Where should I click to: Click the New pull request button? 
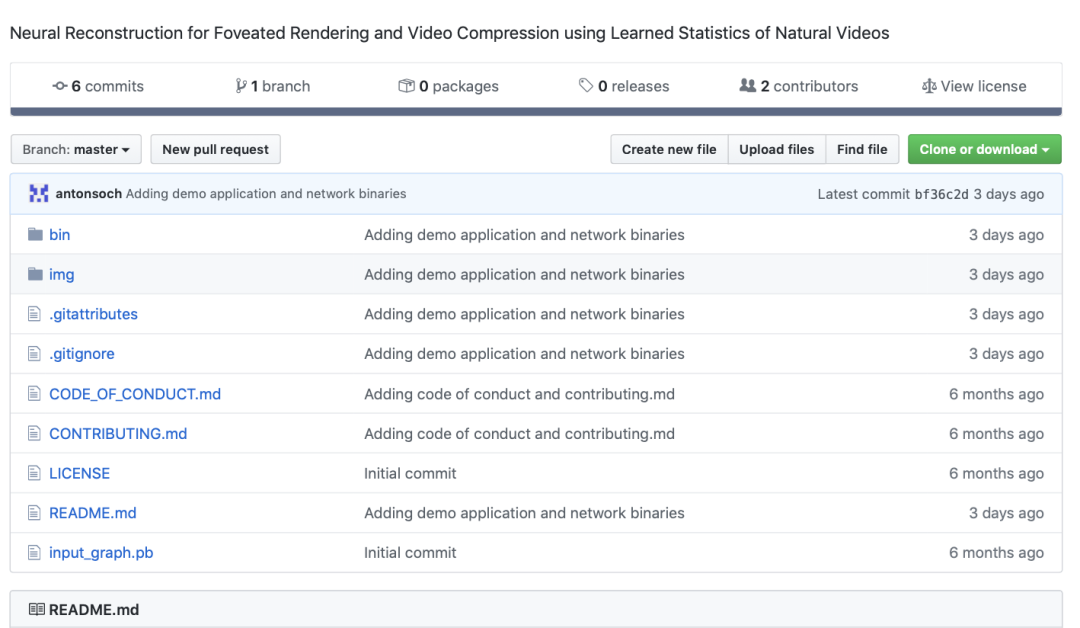[215, 150]
